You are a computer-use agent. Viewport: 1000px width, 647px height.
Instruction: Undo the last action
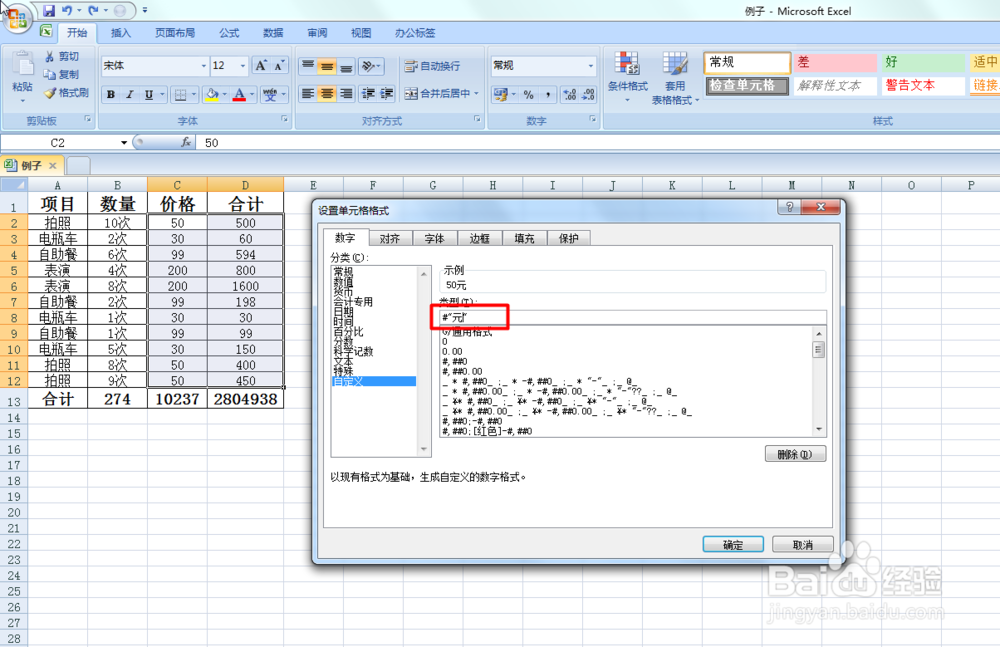coord(67,10)
